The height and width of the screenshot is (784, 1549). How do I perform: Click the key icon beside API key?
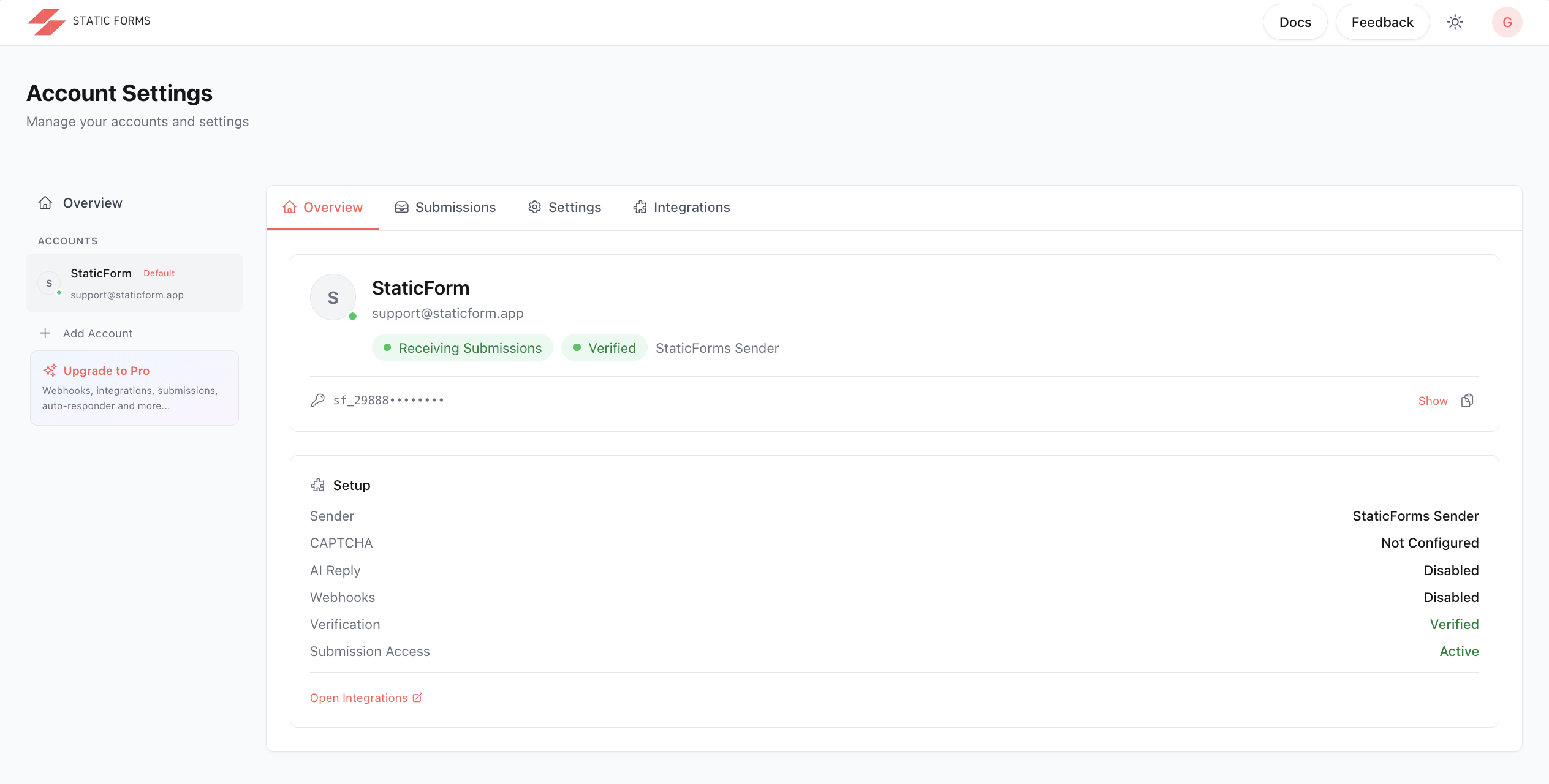pos(317,401)
